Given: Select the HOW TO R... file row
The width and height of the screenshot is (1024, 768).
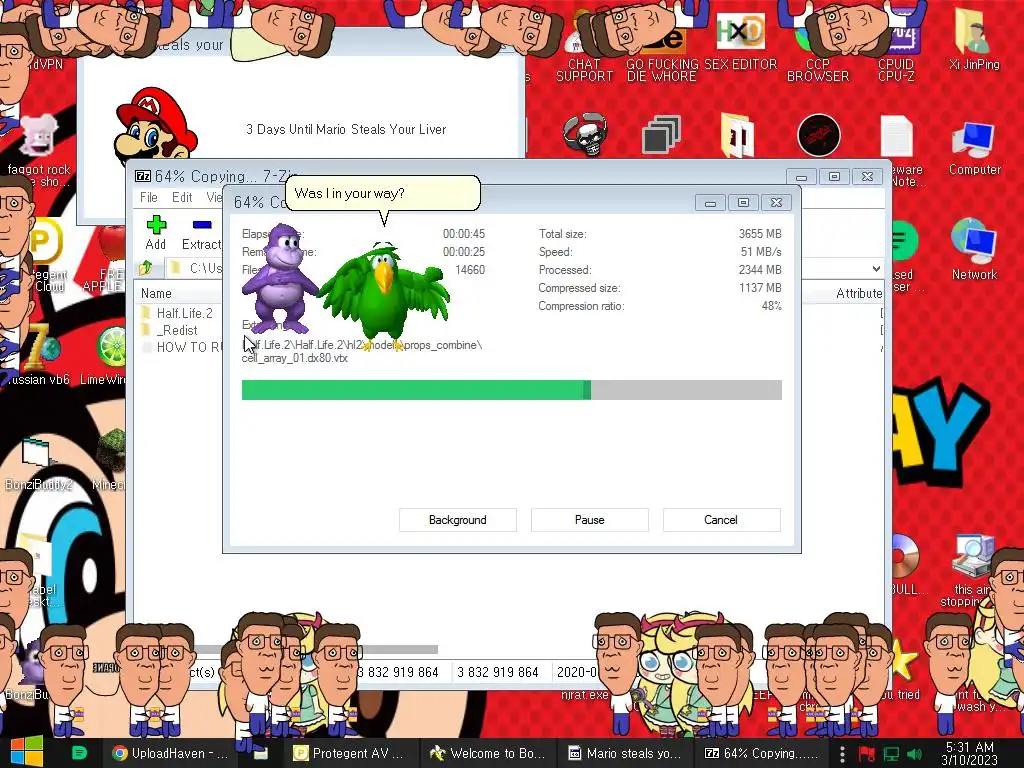Looking at the screenshot, I should pos(180,347).
